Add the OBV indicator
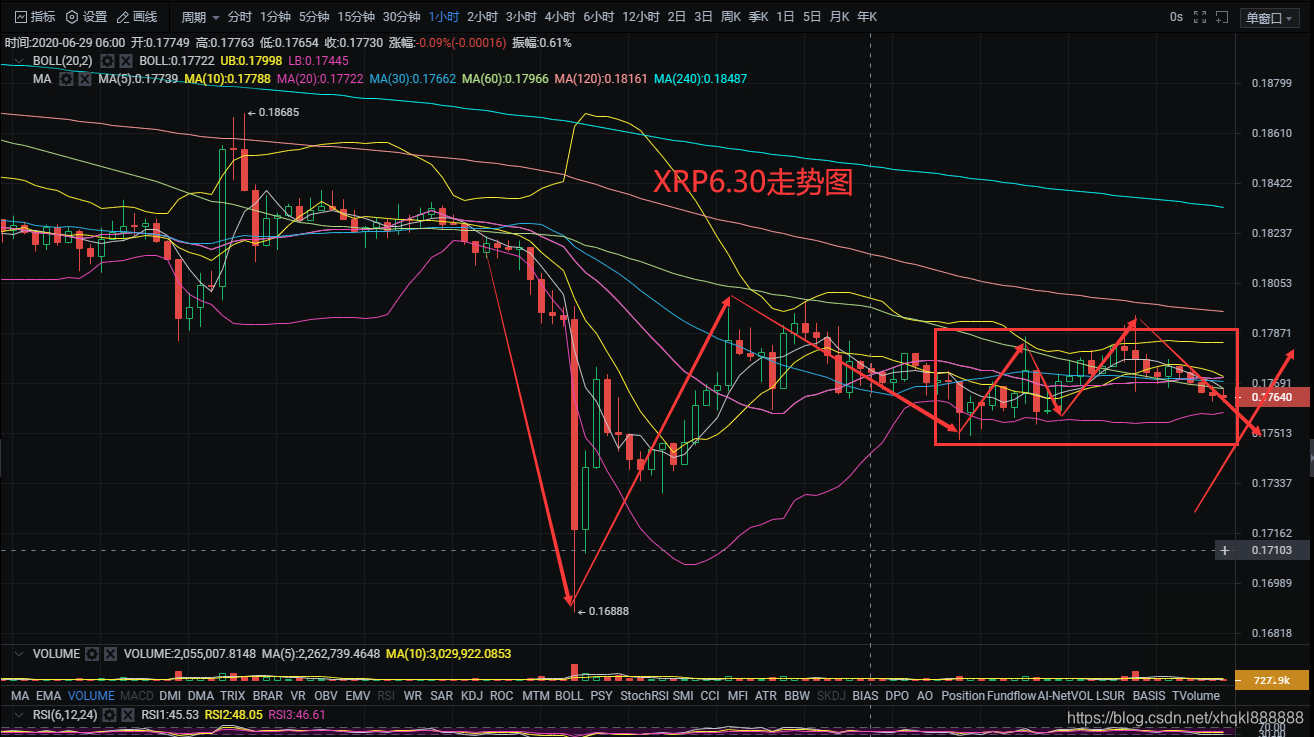Screen dimensions: 1314x737 click(326, 695)
